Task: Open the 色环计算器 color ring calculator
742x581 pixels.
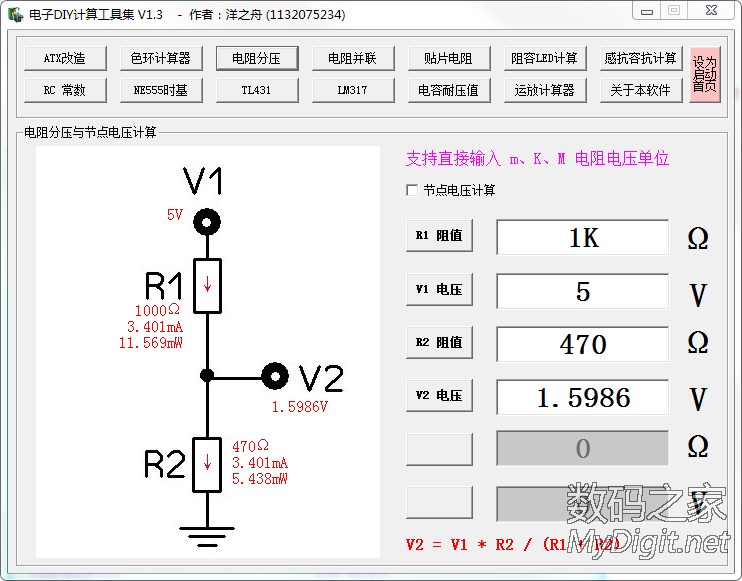Action: coord(161,58)
